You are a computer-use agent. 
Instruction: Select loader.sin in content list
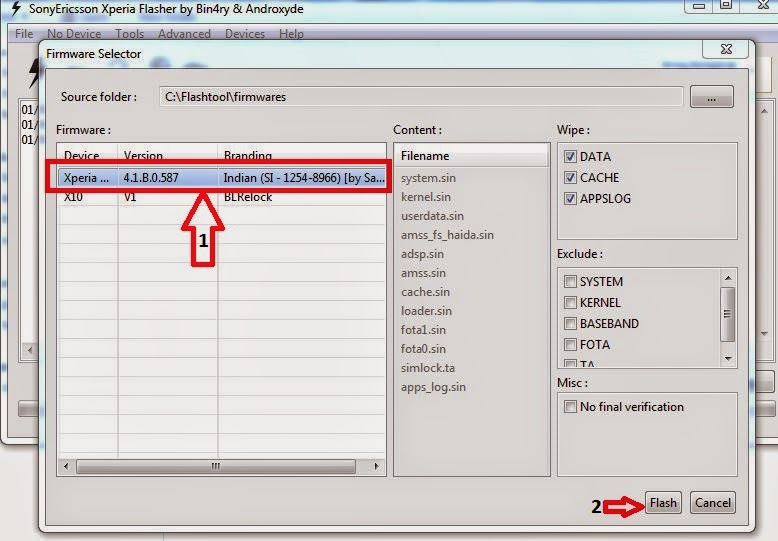click(426, 311)
